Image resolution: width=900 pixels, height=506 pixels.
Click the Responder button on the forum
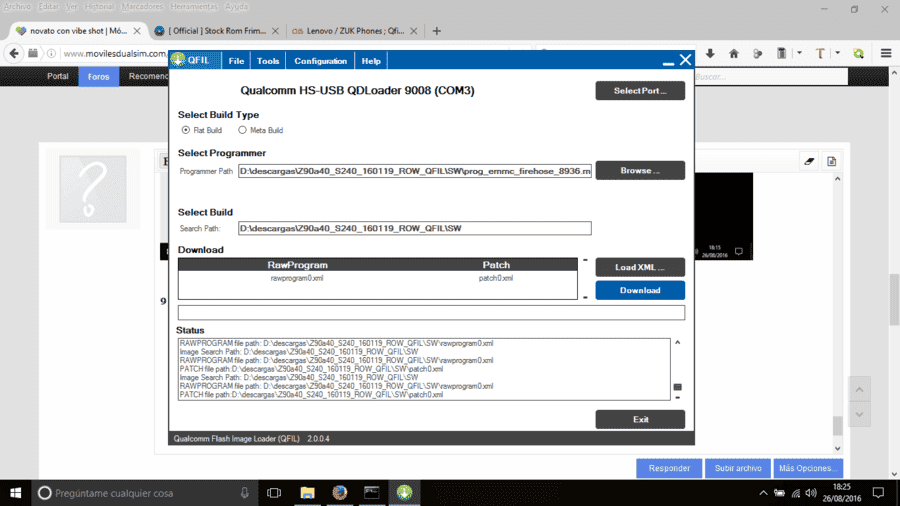click(669, 468)
